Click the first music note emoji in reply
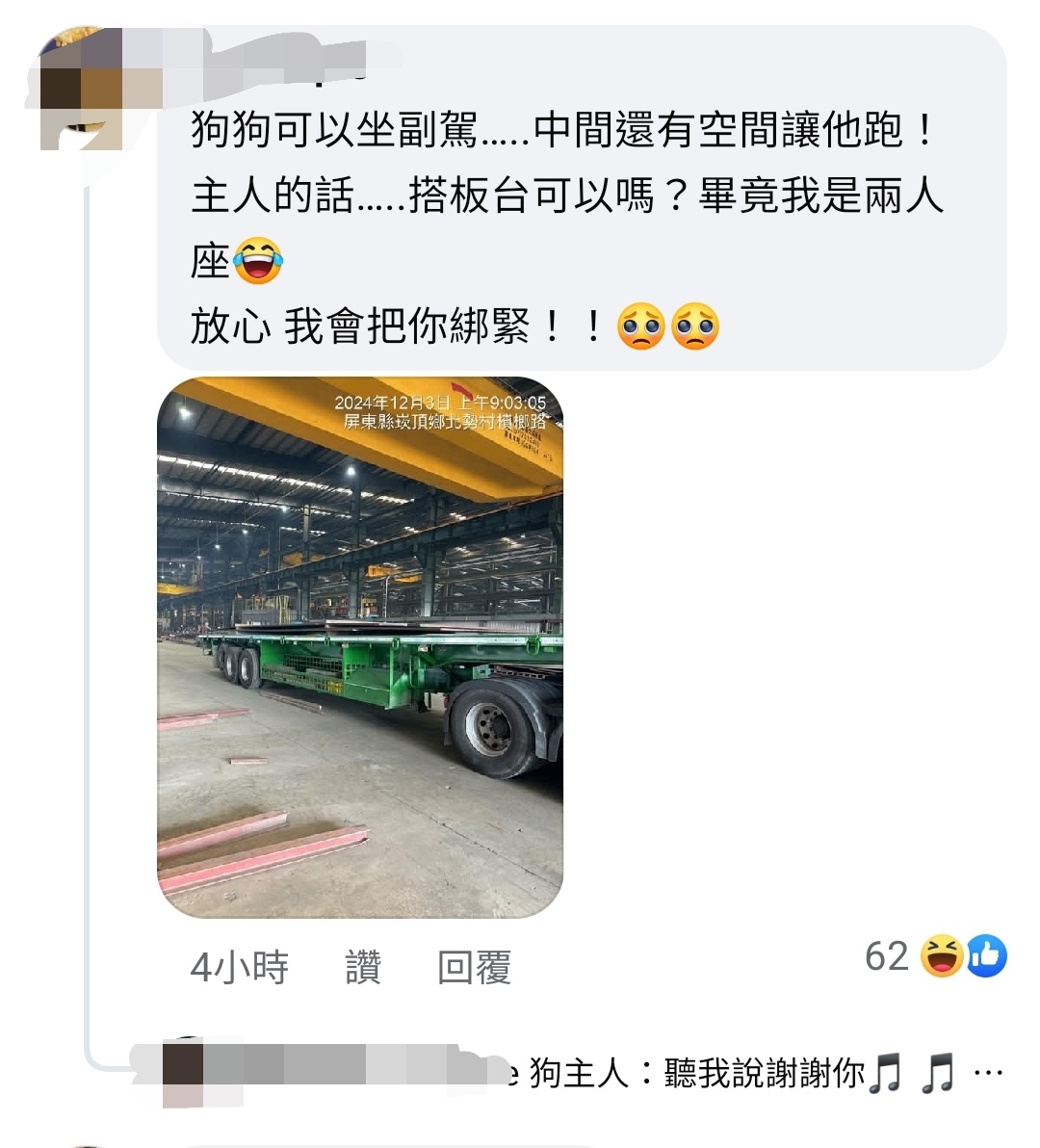Image resolution: width=1040 pixels, height=1148 pixels. [885, 1074]
